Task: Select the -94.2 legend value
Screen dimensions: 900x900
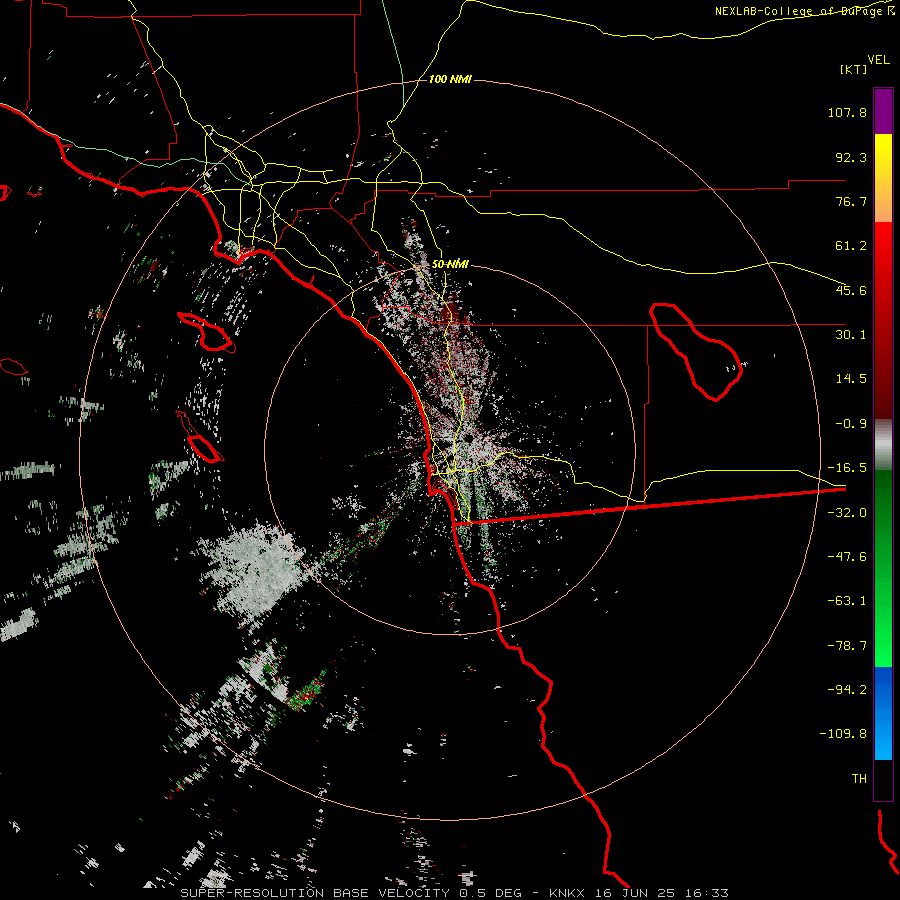Action: [847, 689]
